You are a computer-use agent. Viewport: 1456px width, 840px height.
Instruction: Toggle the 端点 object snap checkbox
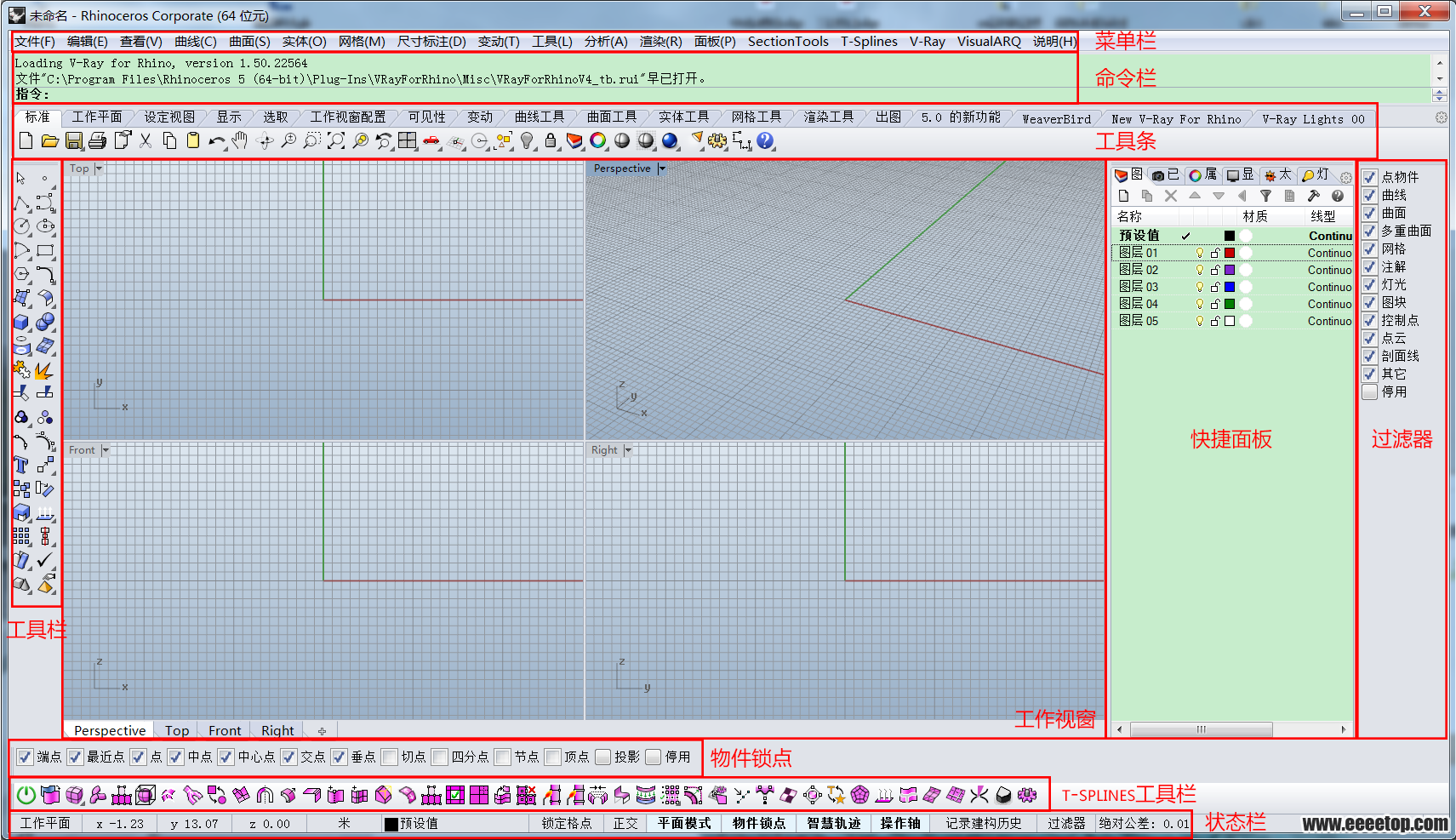[x=26, y=757]
